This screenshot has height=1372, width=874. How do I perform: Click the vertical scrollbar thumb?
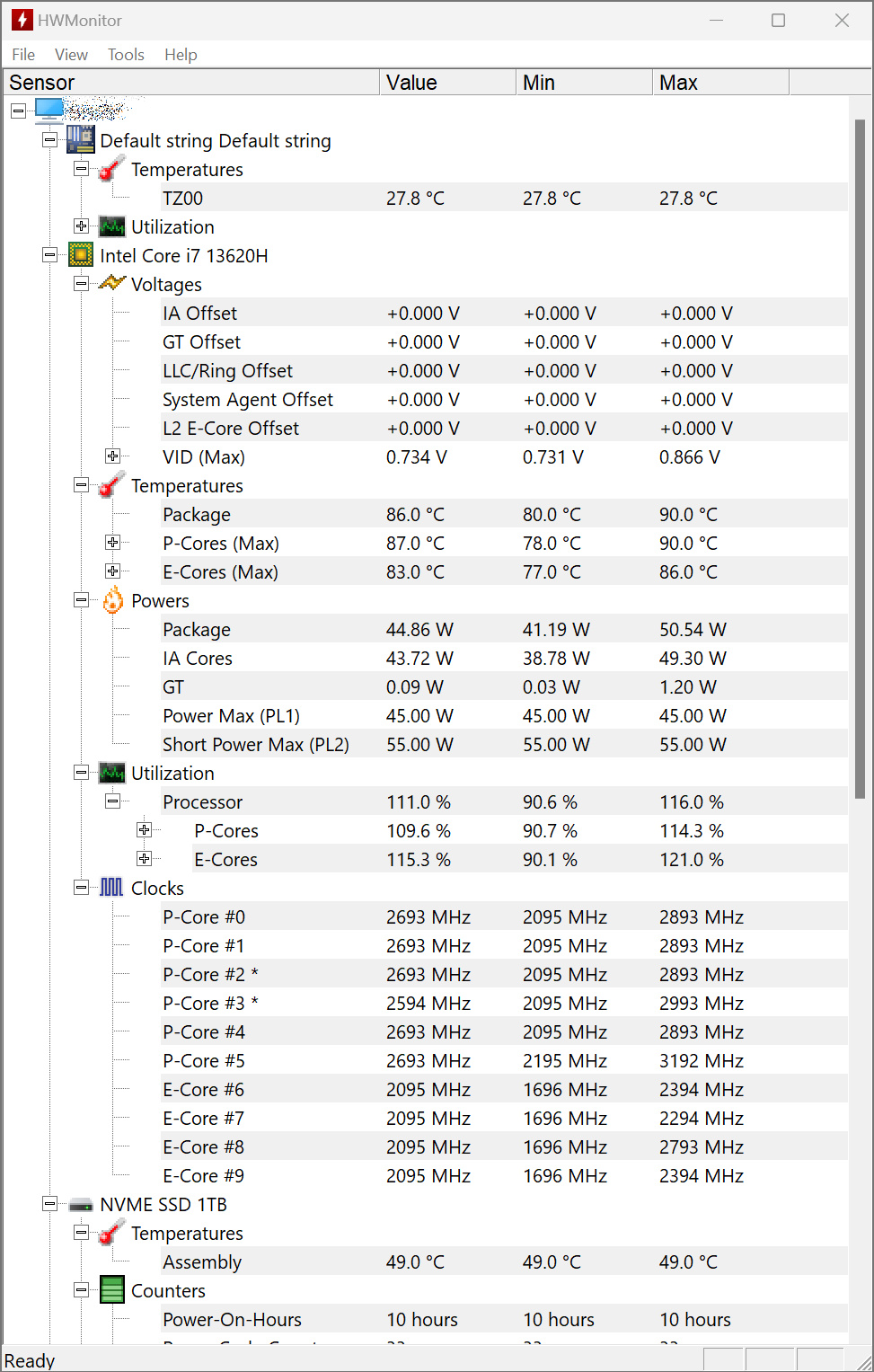click(860, 458)
